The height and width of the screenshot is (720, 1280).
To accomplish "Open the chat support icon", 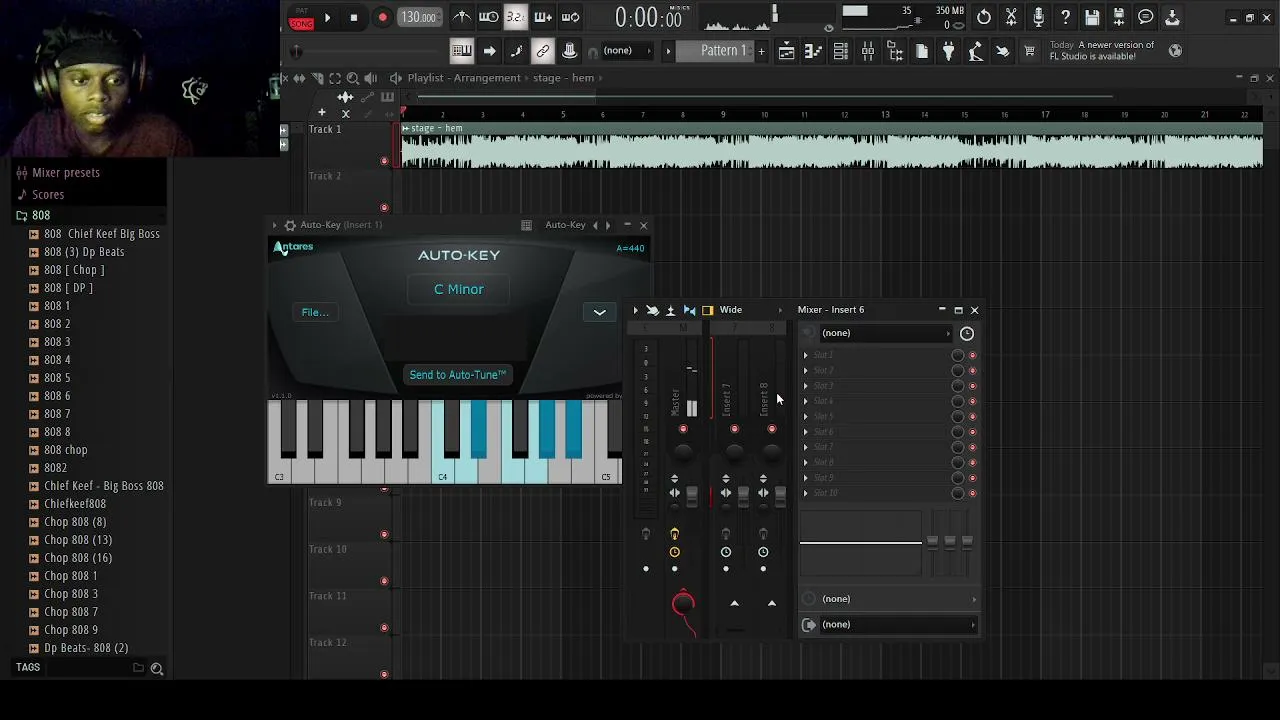I will click(1146, 17).
